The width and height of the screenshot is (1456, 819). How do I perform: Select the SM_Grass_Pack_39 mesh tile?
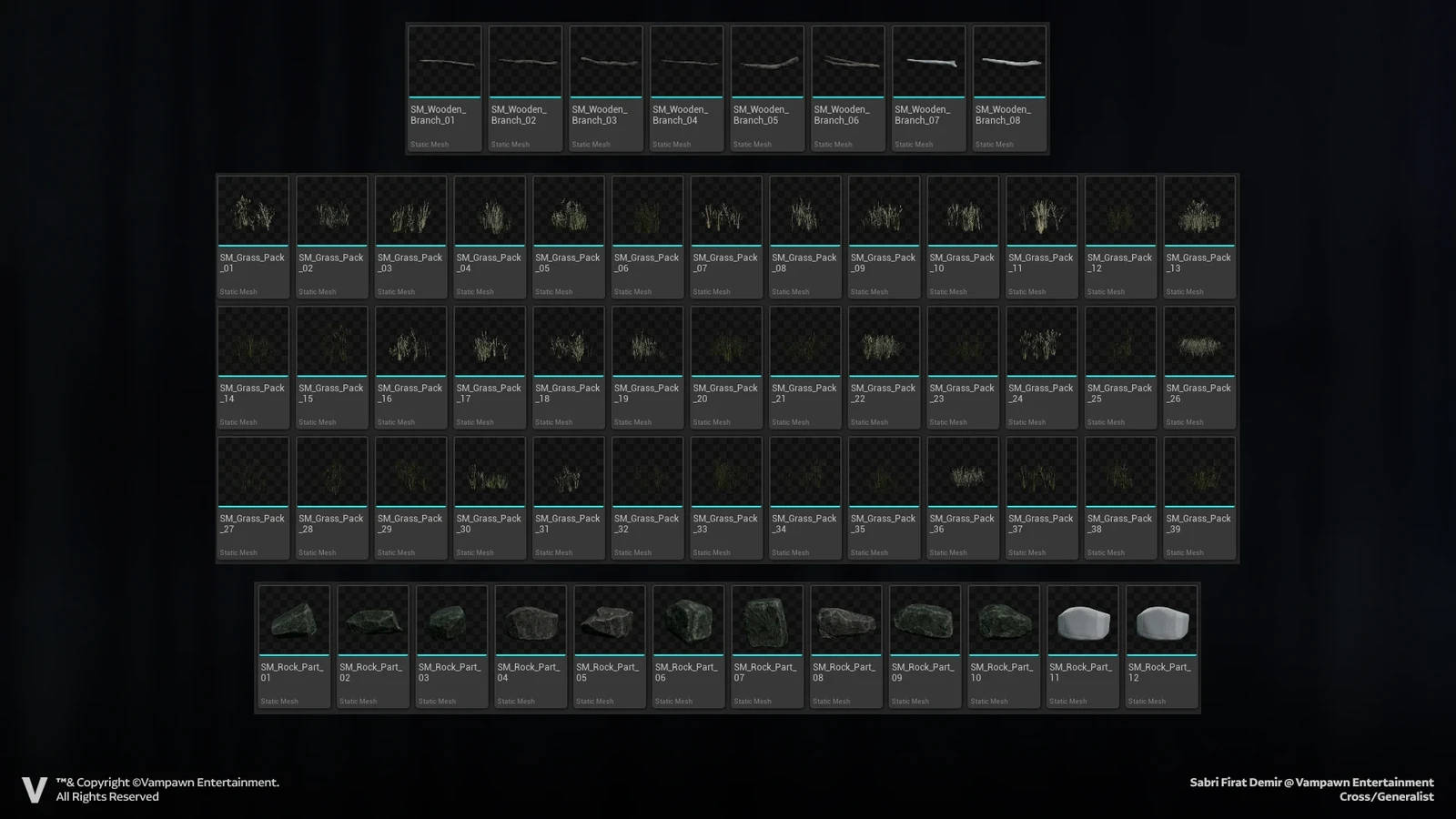click(1199, 498)
